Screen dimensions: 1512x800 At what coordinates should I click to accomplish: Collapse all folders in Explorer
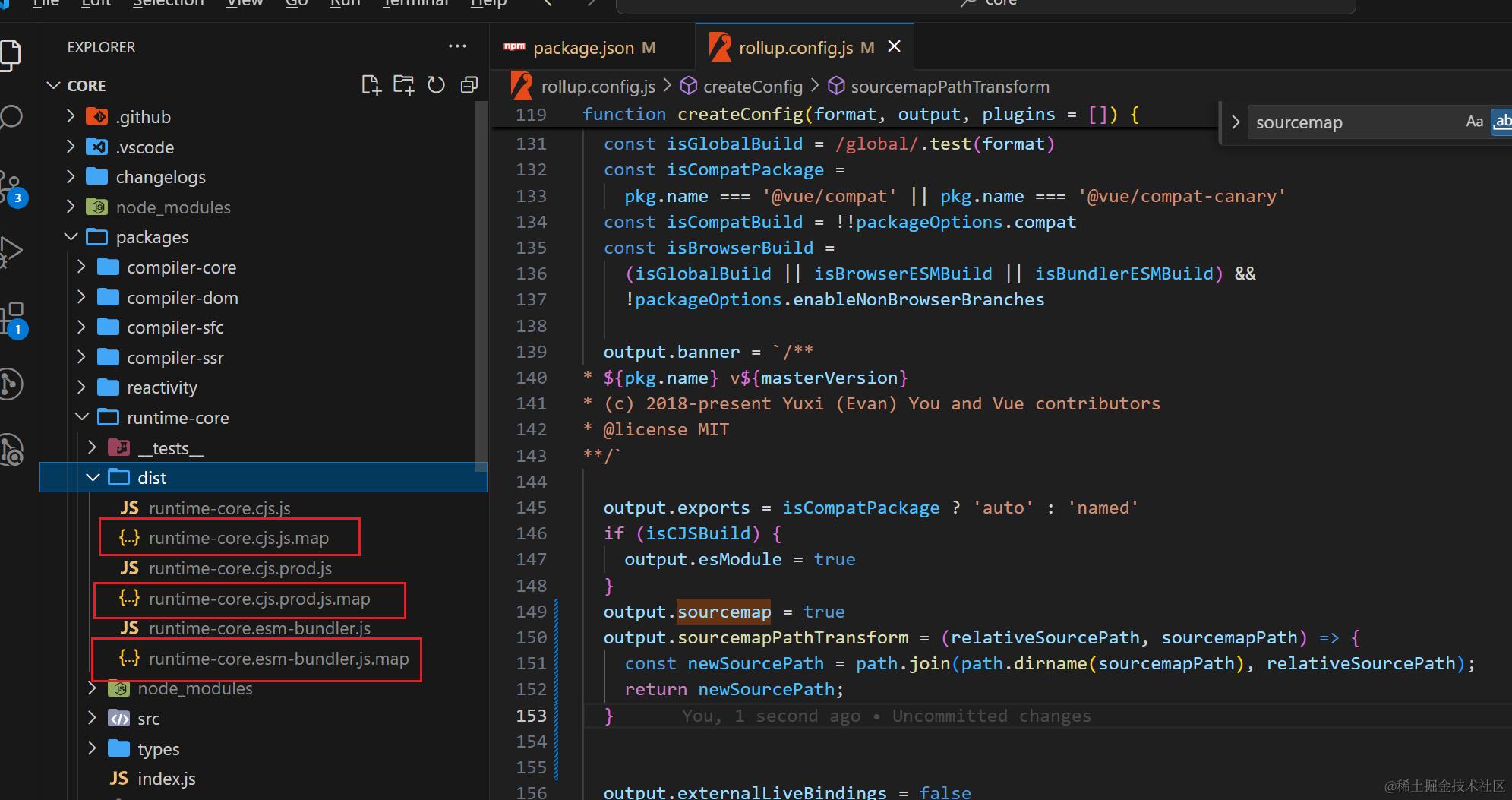coord(469,85)
